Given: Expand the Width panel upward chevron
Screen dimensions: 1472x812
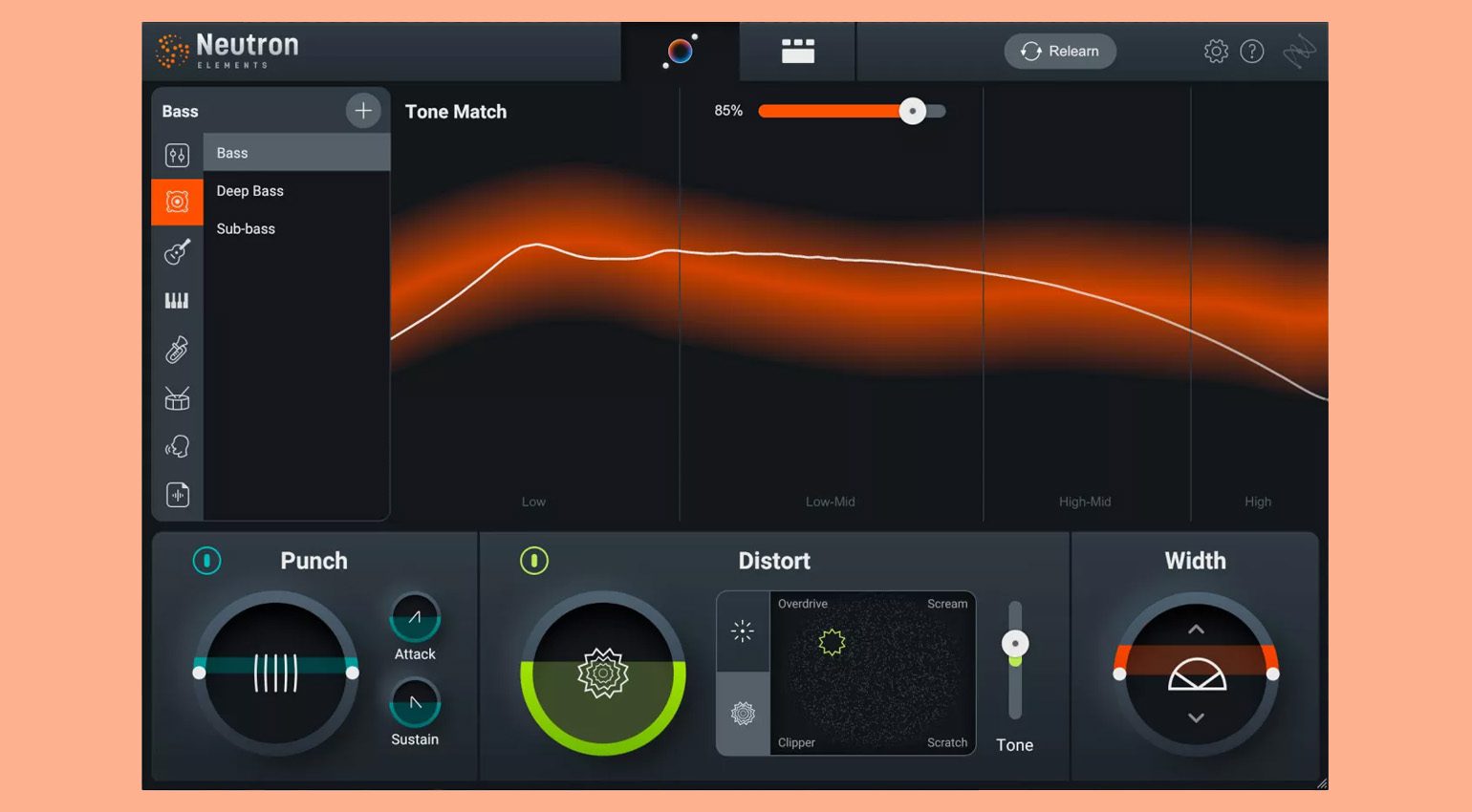Looking at the screenshot, I should pyautogui.click(x=1195, y=630).
